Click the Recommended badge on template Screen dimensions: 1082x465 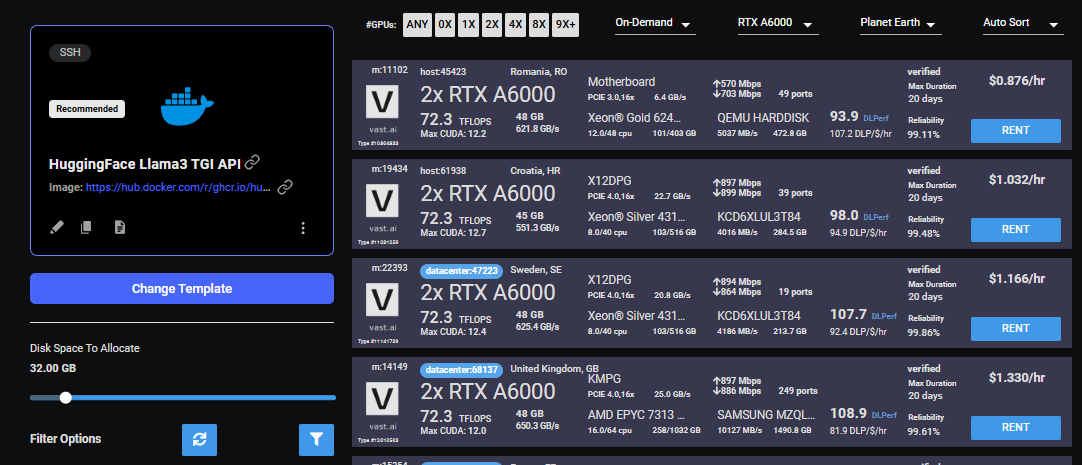pos(87,109)
